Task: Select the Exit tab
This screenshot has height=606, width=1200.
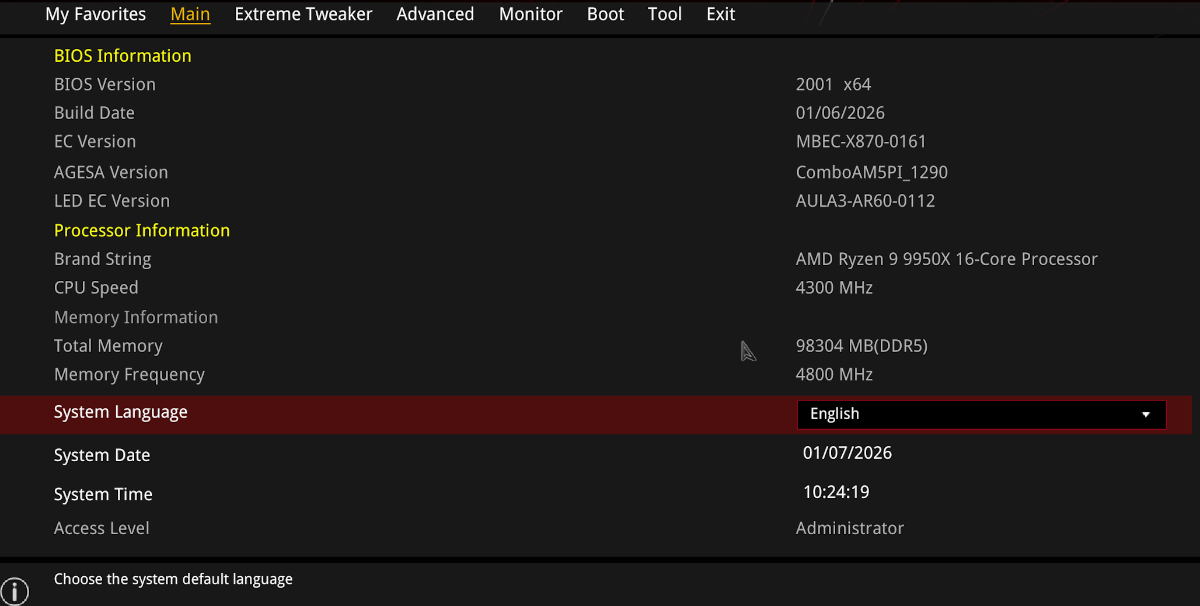Action: tap(721, 14)
